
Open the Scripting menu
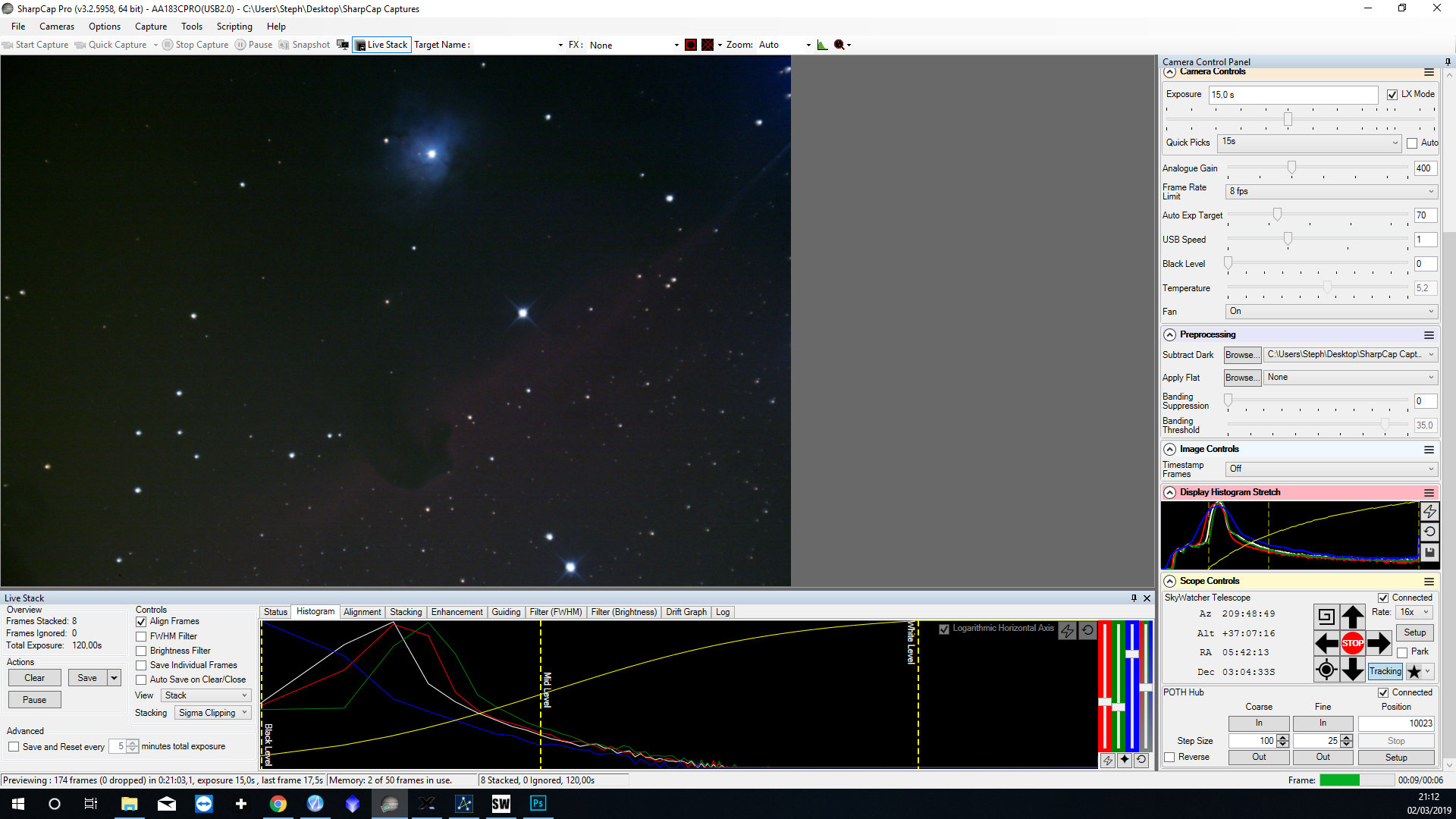(x=234, y=27)
